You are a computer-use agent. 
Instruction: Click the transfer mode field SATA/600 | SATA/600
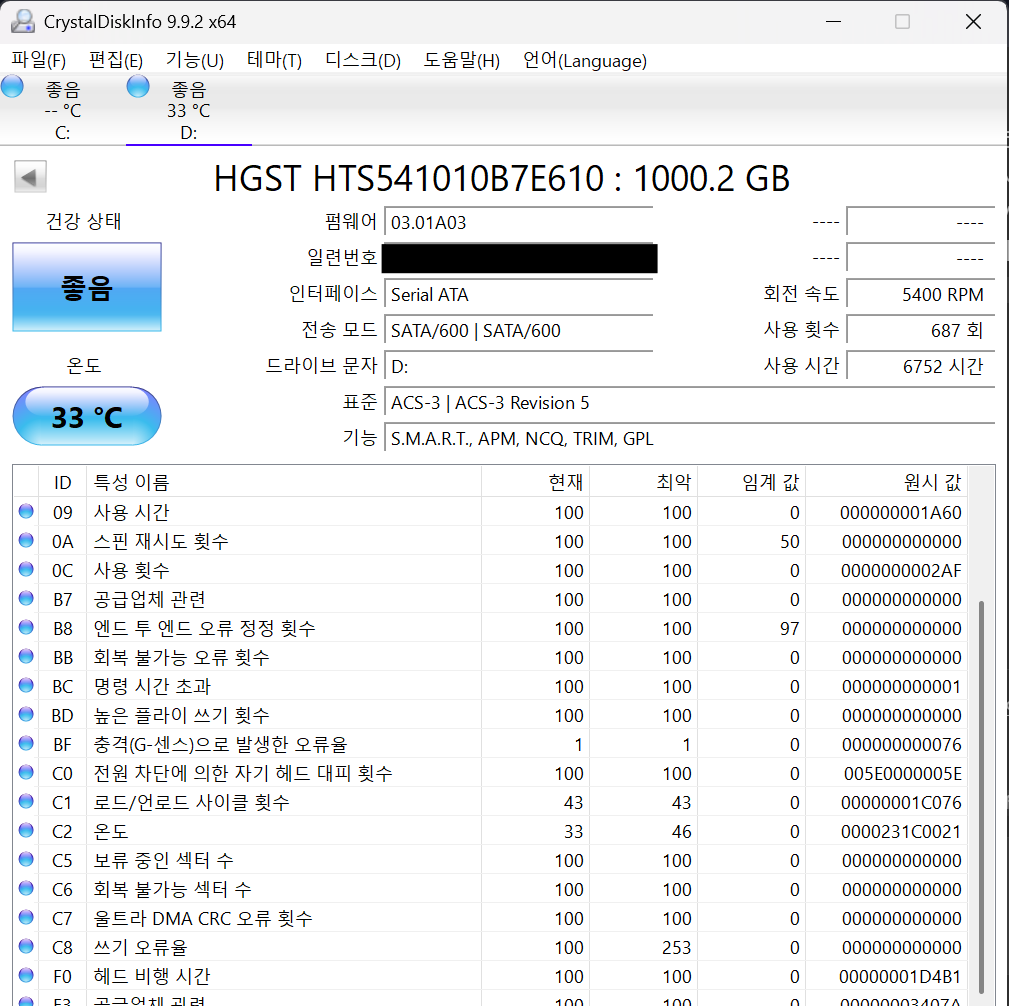519,331
